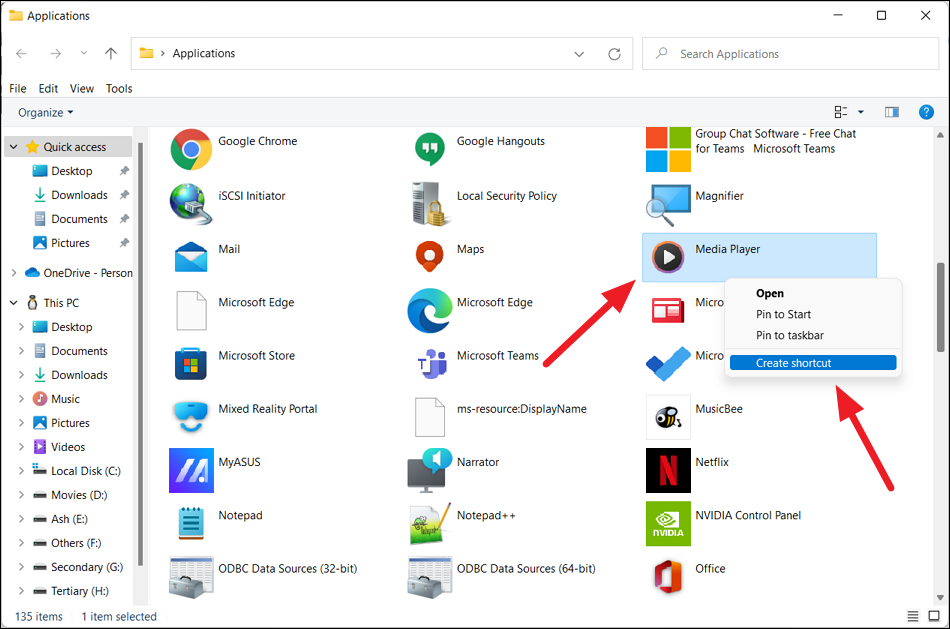This screenshot has width=950, height=629.
Task: Refresh the Applications folder
Action: coord(614,54)
